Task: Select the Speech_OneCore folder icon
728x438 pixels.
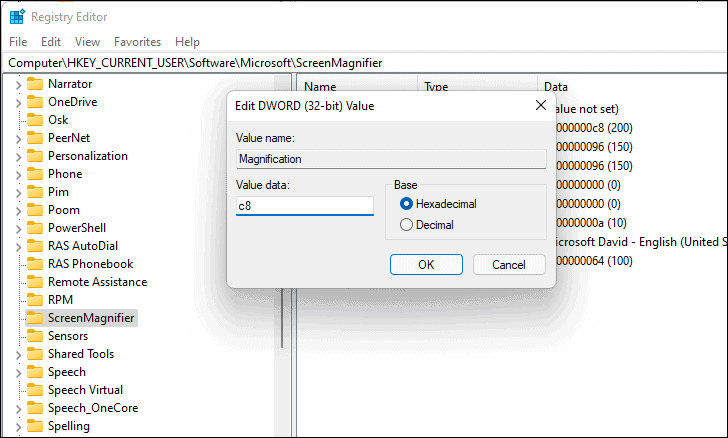Action: click(35, 408)
